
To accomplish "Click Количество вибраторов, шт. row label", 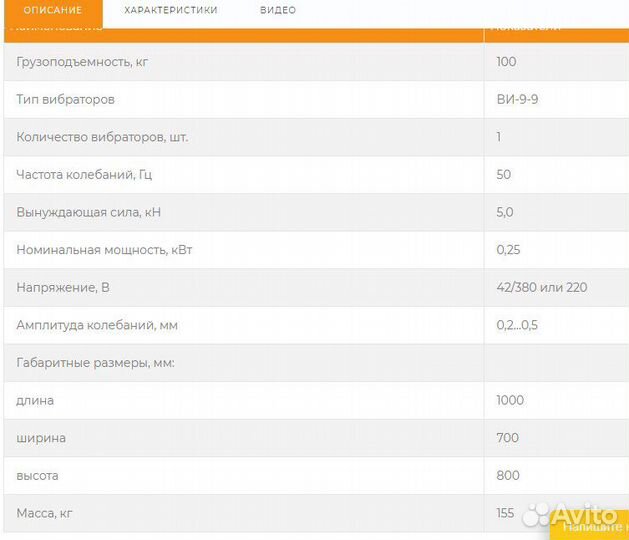I will pyautogui.click(x=102, y=137).
